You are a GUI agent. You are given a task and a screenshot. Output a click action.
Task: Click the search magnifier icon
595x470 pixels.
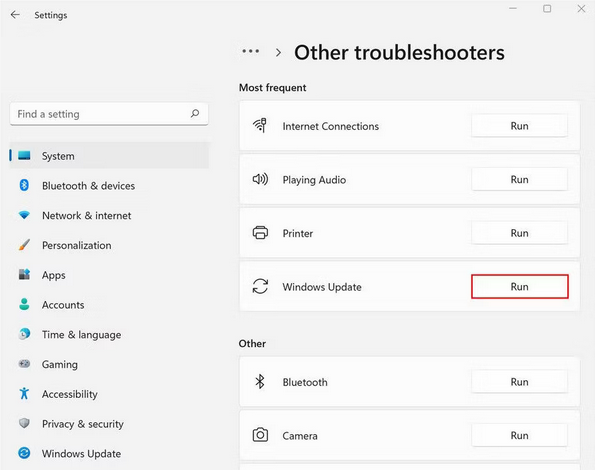[x=195, y=113]
